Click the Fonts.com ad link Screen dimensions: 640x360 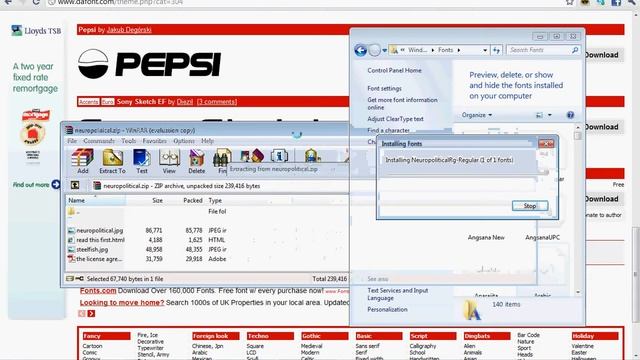tap(98, 291)
